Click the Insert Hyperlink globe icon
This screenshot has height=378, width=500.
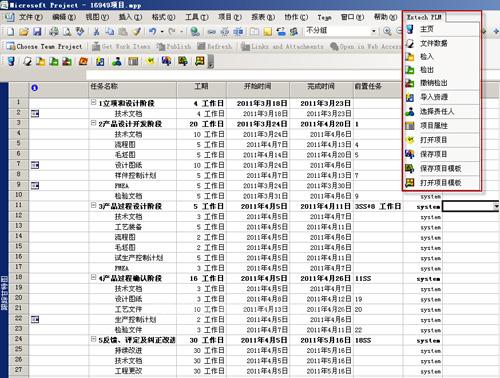coord(195,31)
